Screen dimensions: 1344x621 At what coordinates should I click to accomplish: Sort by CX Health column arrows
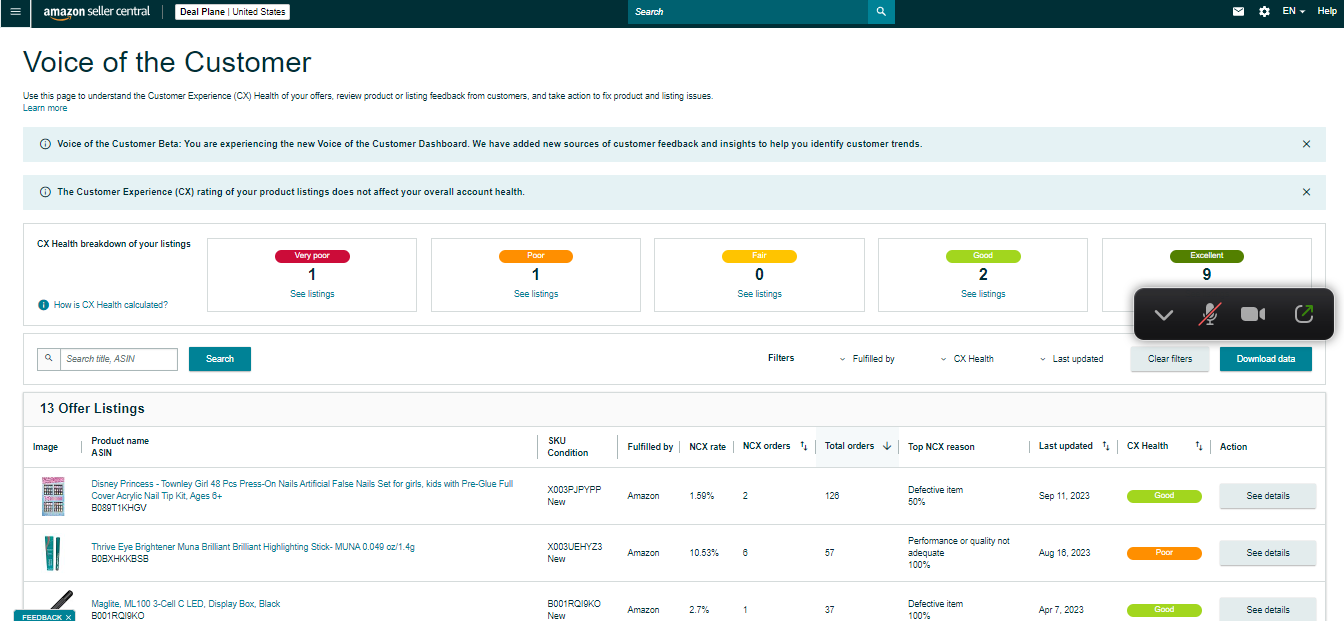point(1199,447)
